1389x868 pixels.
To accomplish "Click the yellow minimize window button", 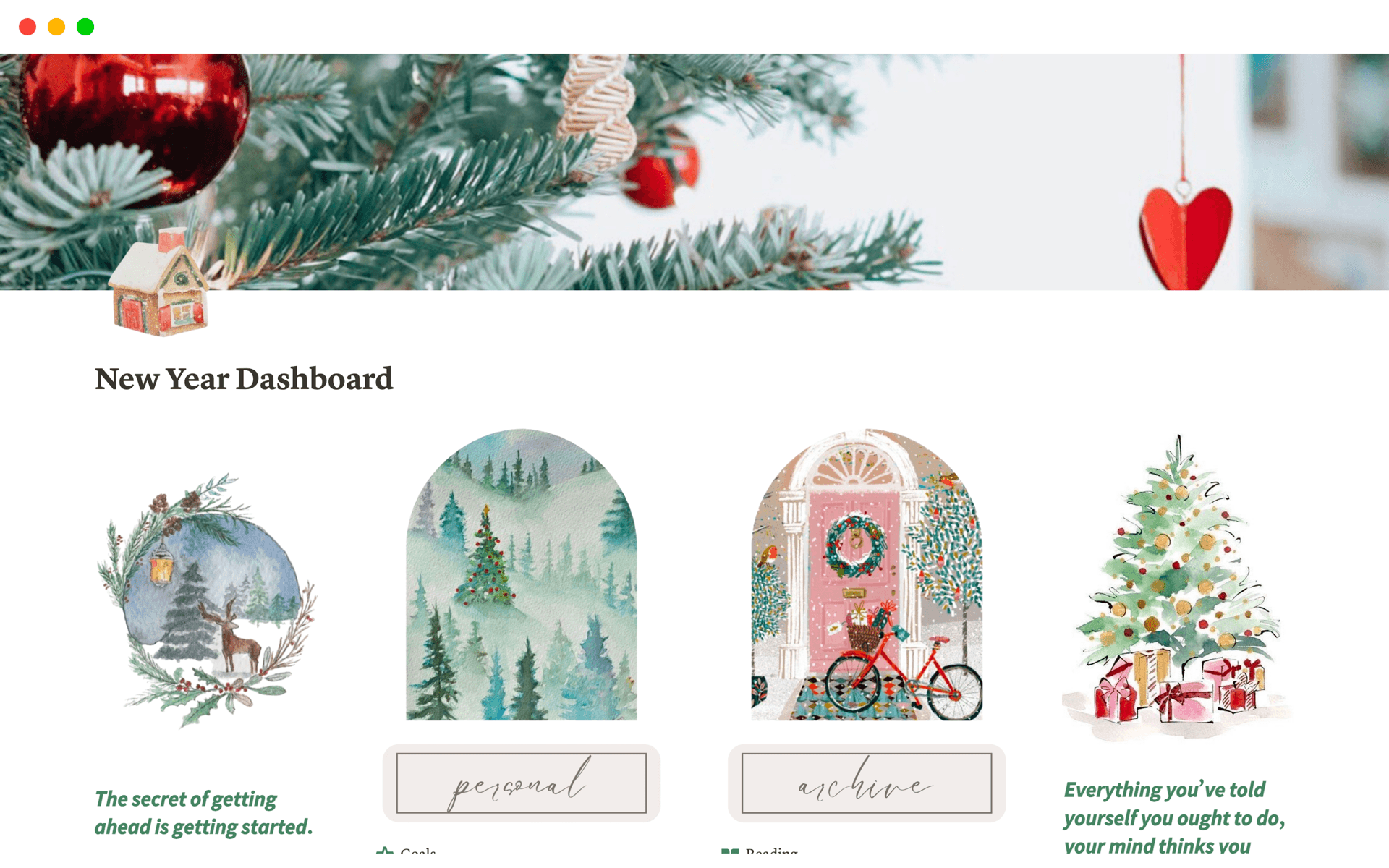I will coord(56,27).
